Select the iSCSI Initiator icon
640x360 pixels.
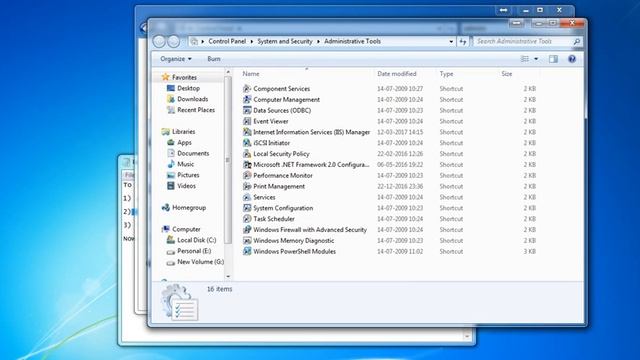click(x=247, y=143)
